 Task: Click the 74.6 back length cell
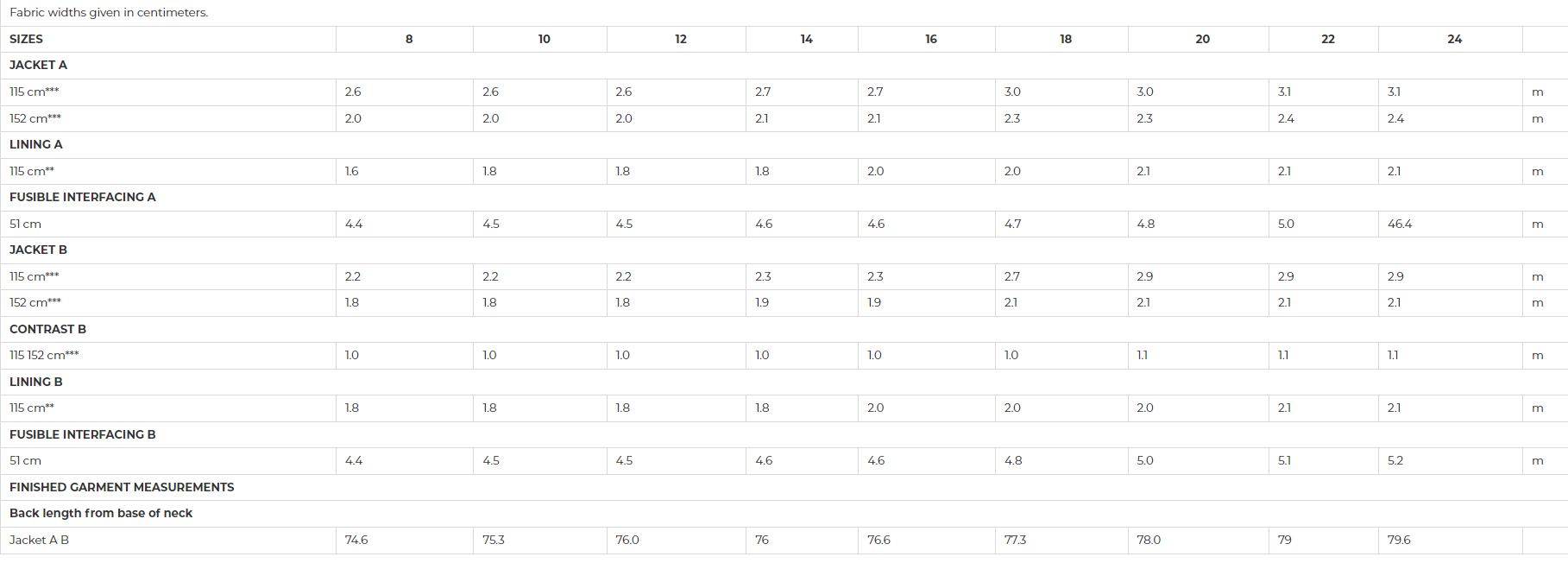405,541
